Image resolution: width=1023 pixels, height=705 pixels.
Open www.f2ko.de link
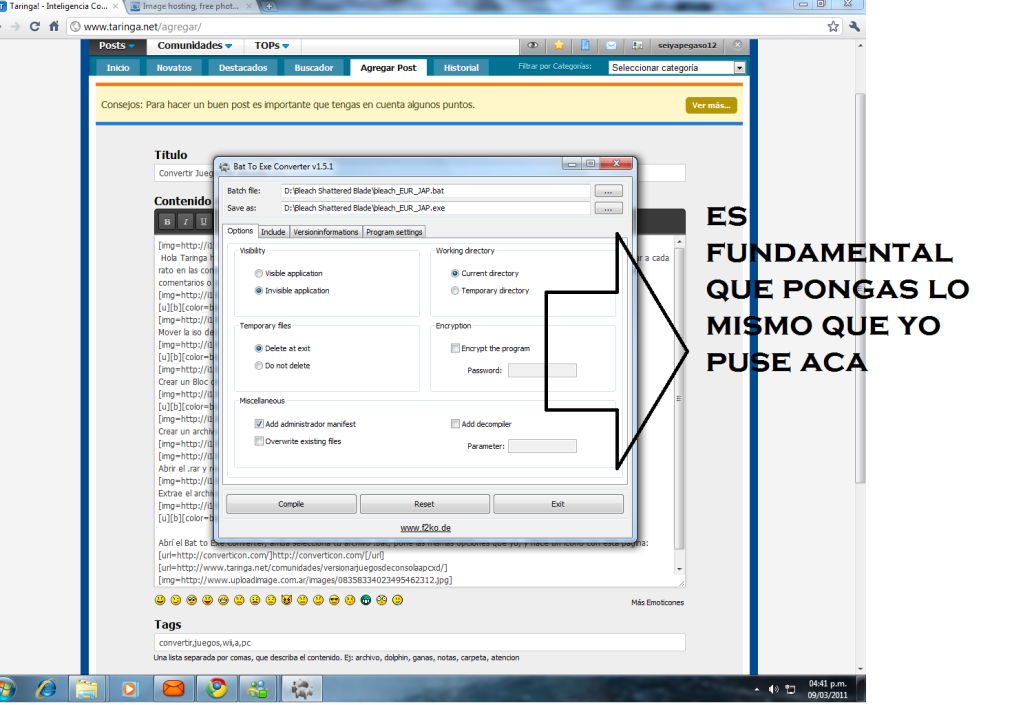(x=425, y=528)
